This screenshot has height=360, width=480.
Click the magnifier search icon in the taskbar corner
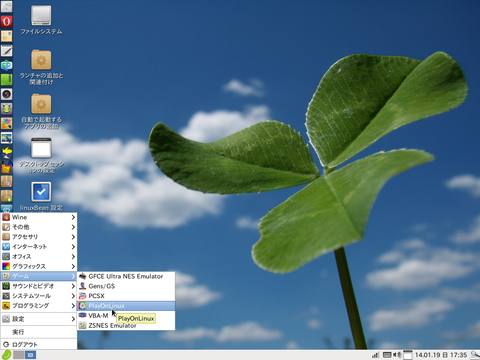click(x=475, y=355)
